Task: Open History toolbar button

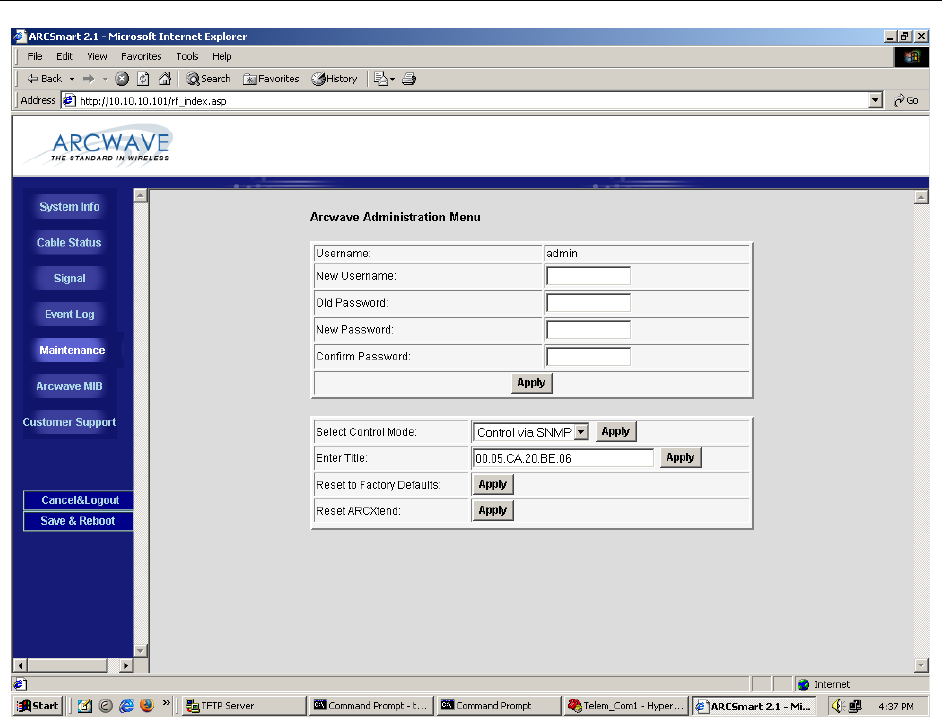Action: pyautogui.click(x=334, y=79)
